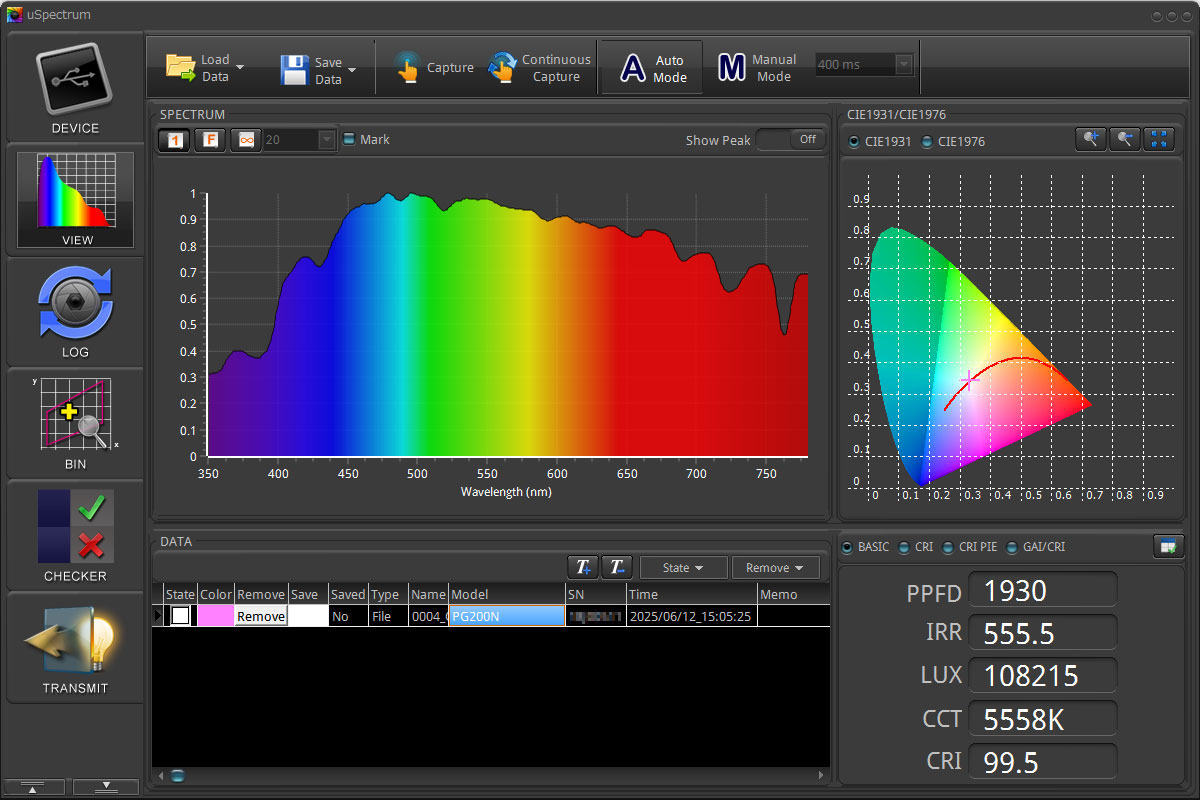Click the pink color swatch in data row
Screen dimensions: 1200x800
click(215, 616)
